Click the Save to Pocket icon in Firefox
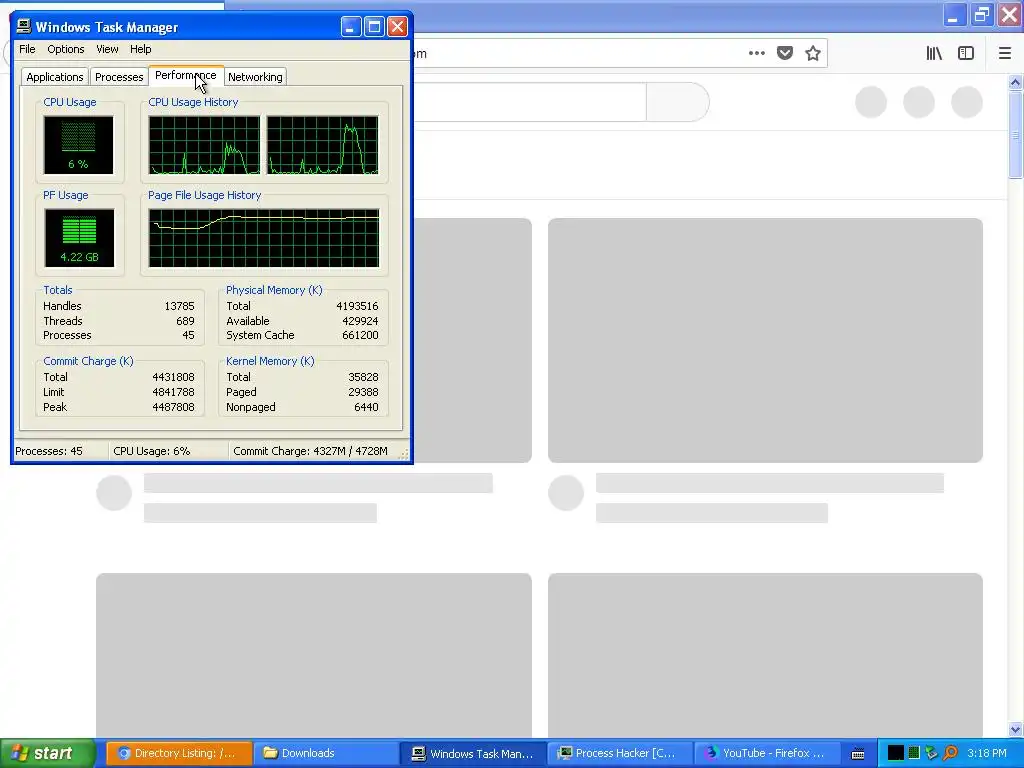 coord(785,53)
